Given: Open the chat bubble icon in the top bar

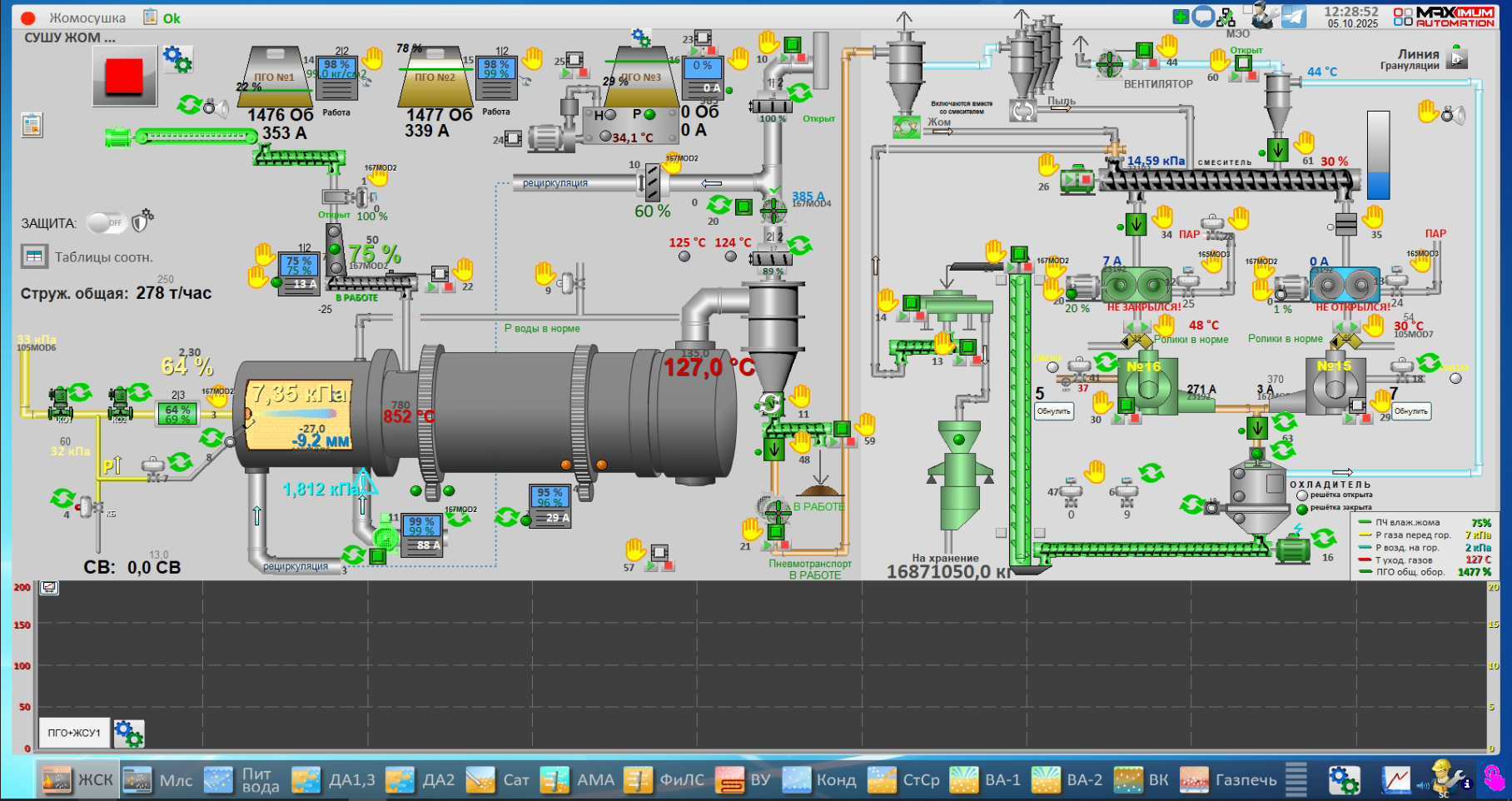Looking at the screenshot, I should (1202, 17).
